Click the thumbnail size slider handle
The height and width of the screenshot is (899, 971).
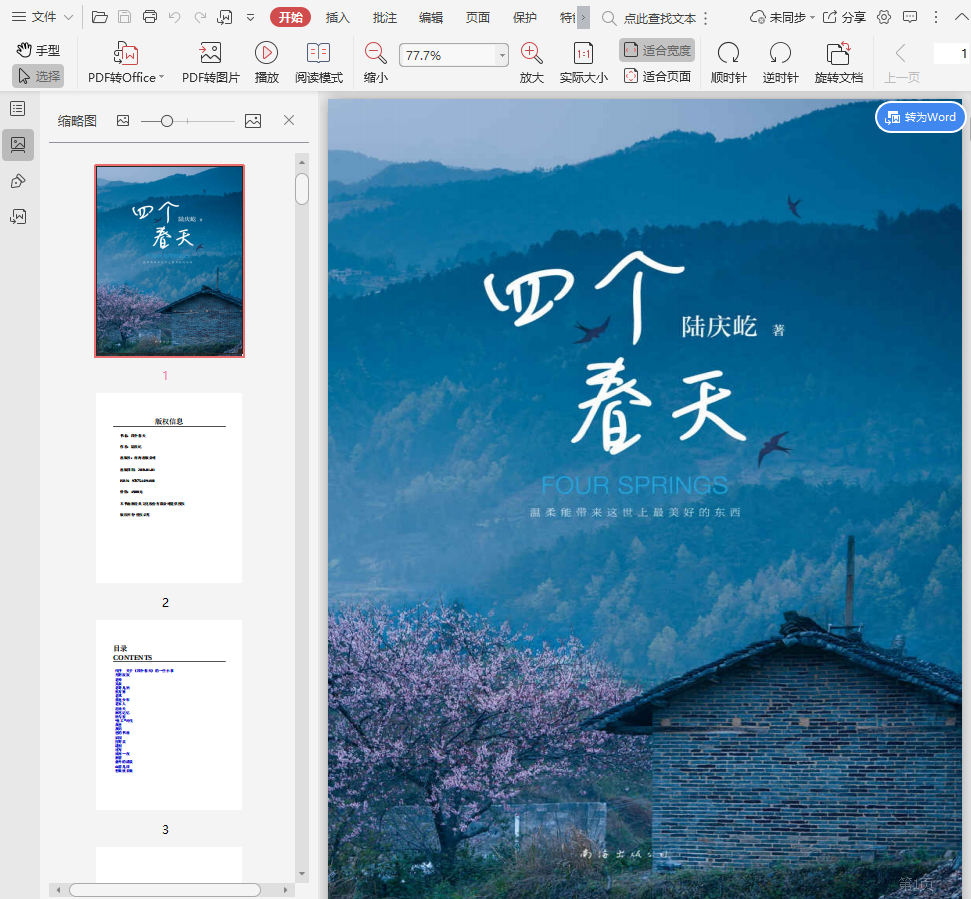coord(167,121)
